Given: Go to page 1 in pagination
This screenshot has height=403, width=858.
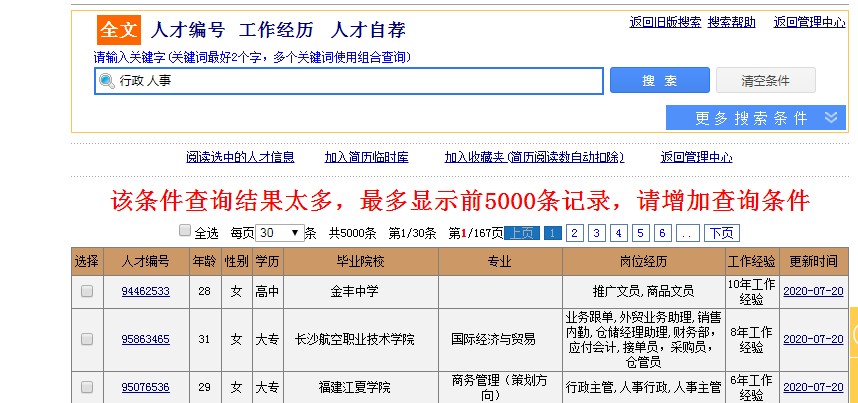Looking at the screenshot, I should [x=553, y=233].
